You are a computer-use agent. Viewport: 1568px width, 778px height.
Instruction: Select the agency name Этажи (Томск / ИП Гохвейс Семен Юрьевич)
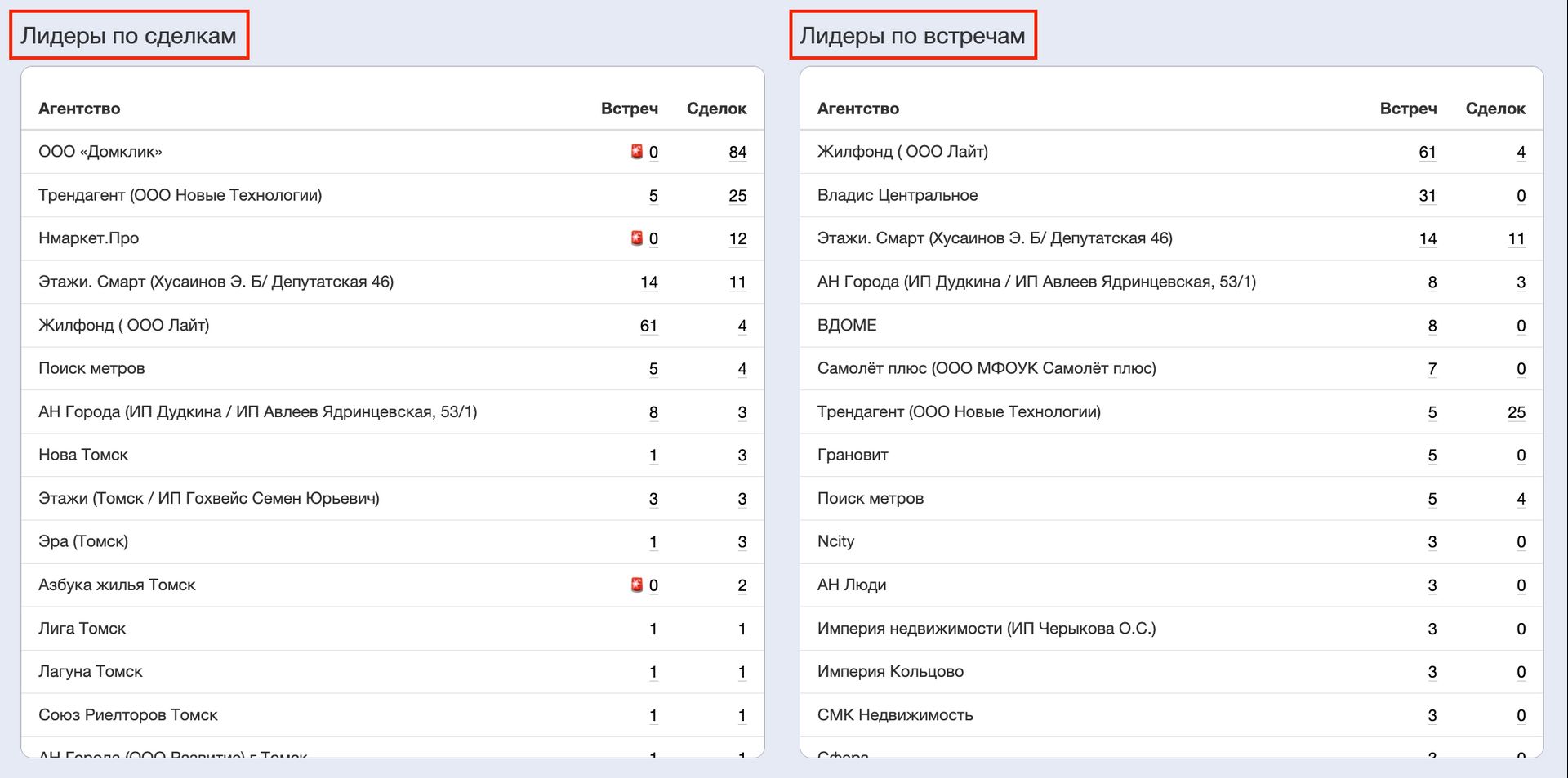209,498
